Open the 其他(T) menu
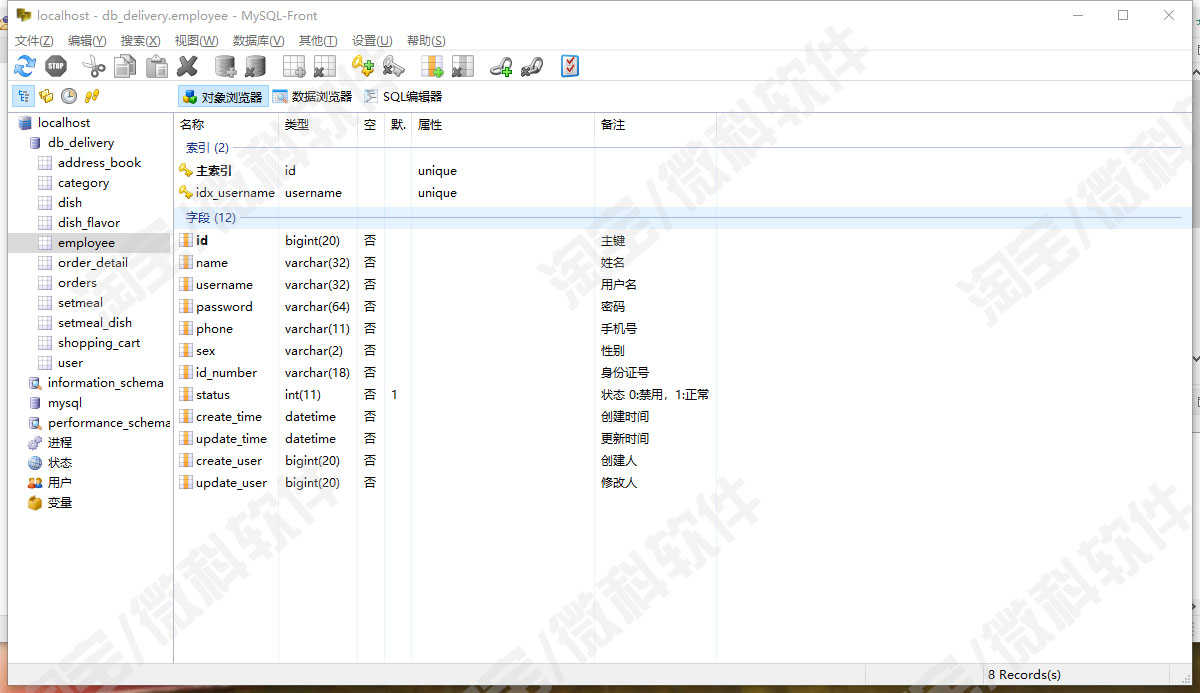 click(x=318, y=41)
